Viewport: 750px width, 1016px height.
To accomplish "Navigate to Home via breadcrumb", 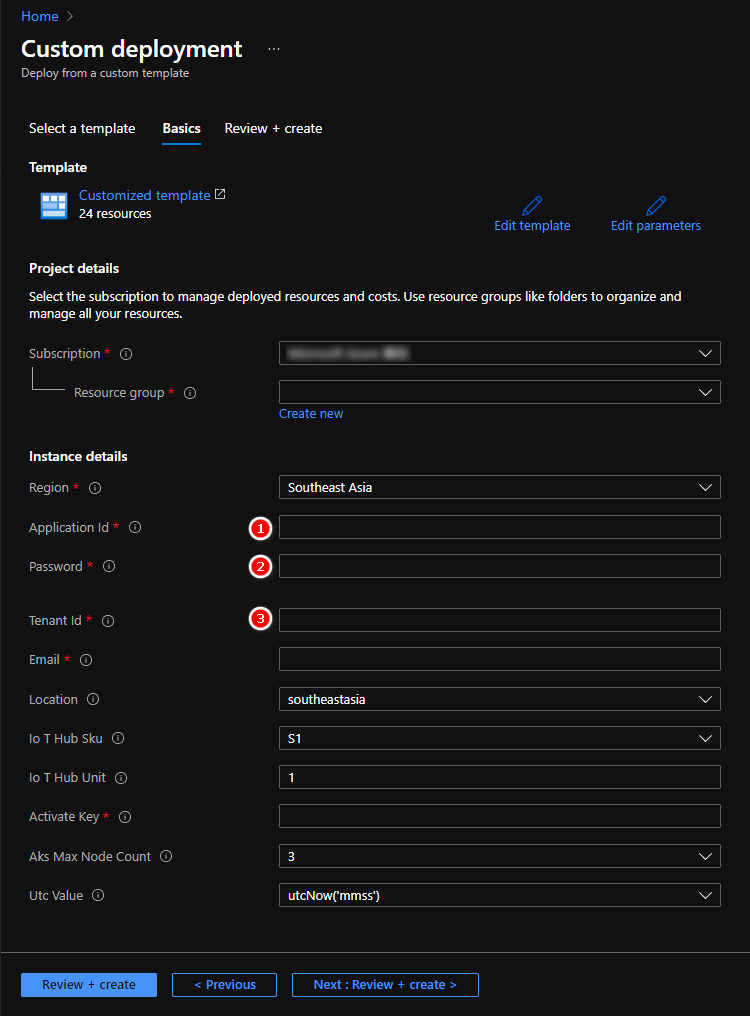I will pos(39,17).
